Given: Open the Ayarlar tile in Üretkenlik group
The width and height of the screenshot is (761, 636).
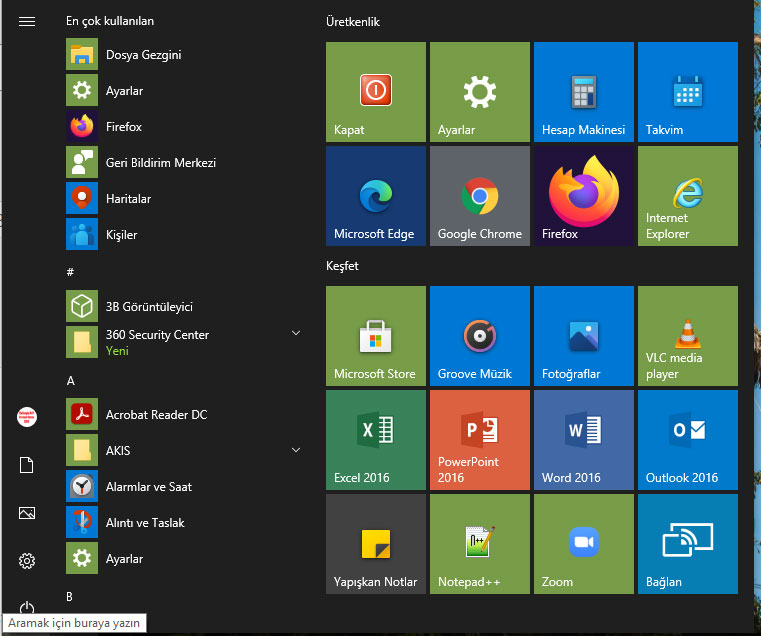Looking at the screenshot, I should click(x=480, y=92).
